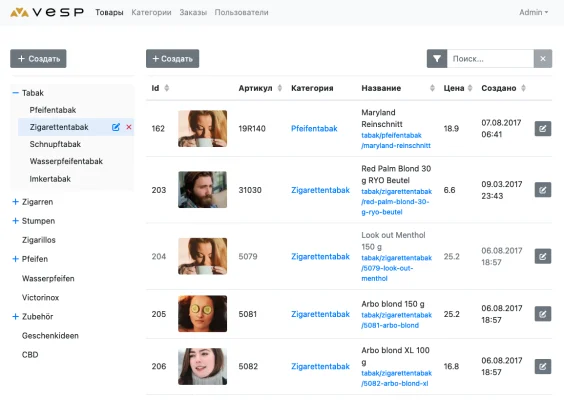Switch to the Категории menu item
The height and width of the screenshot is (400, 564).
tap(151, 12)
